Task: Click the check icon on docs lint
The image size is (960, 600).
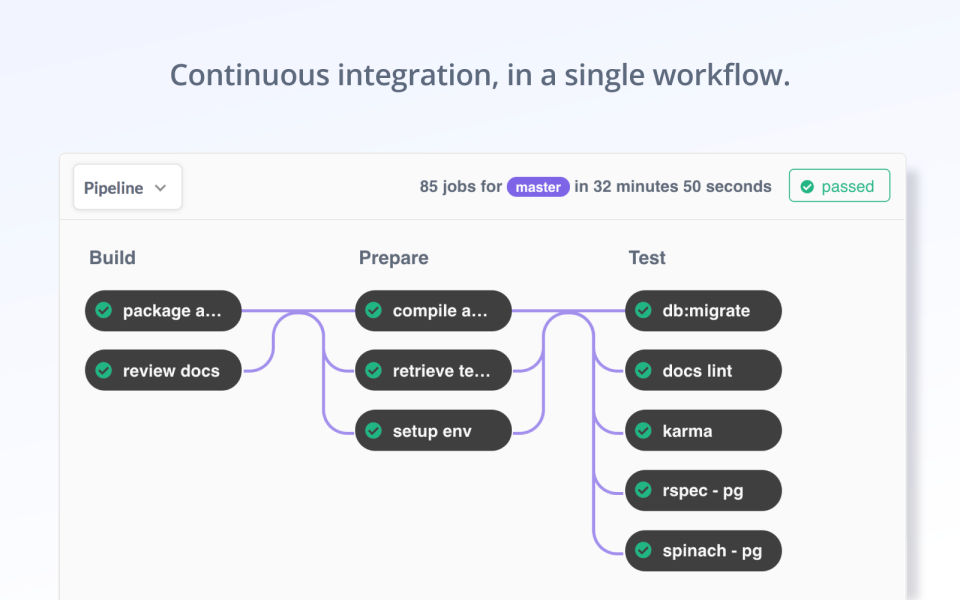Action: coord(643,371)
